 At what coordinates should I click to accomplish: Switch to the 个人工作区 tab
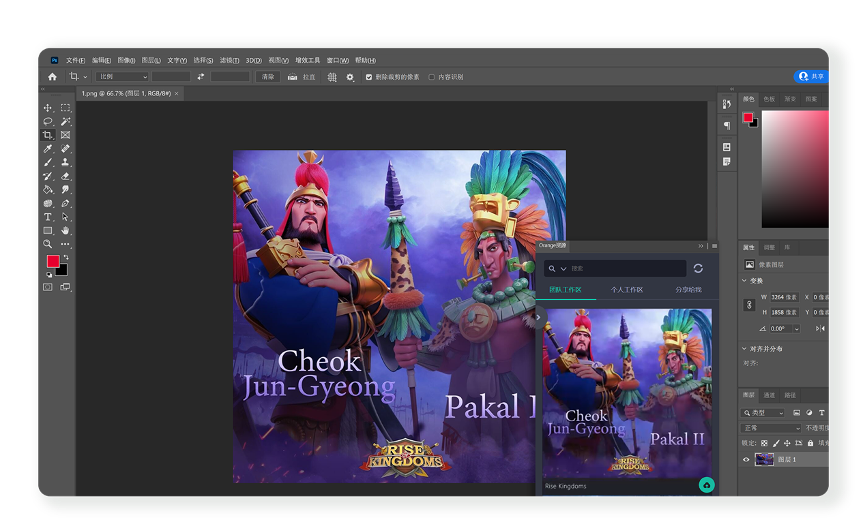click(x=627, y=290)
